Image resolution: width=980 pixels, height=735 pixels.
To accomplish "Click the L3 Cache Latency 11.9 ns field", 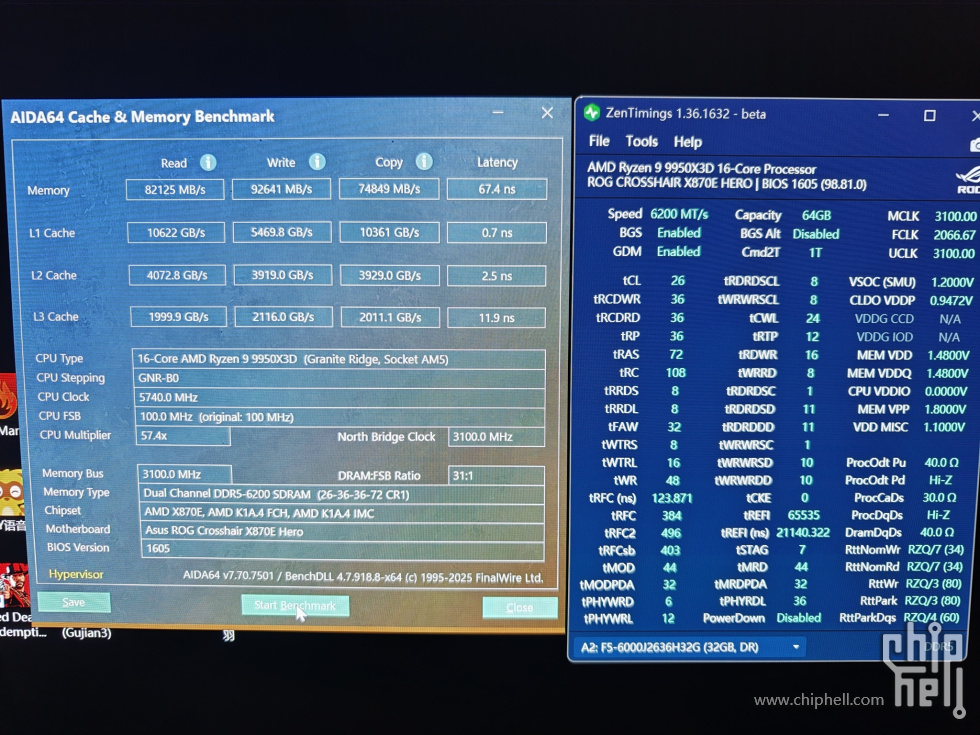I will tap(497, 318).
